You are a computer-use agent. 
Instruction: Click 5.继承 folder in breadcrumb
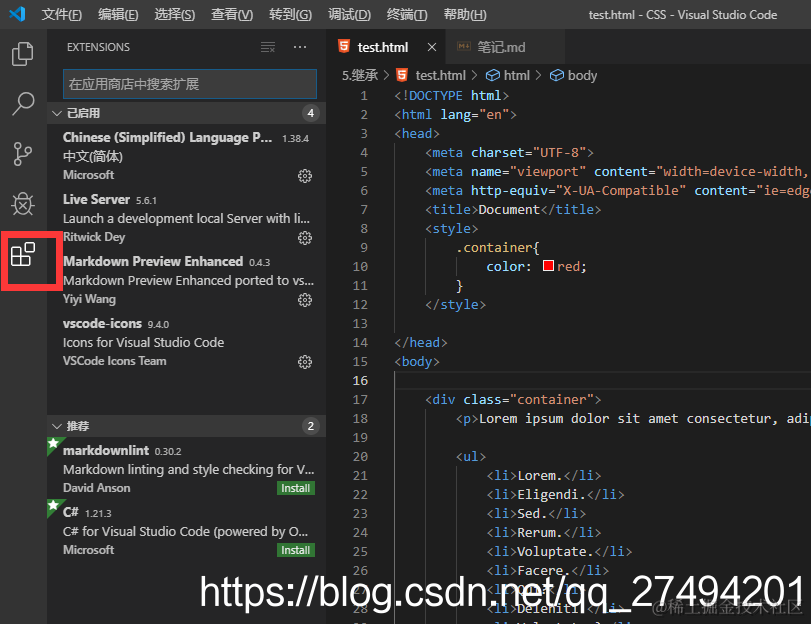tap(360, 76)
